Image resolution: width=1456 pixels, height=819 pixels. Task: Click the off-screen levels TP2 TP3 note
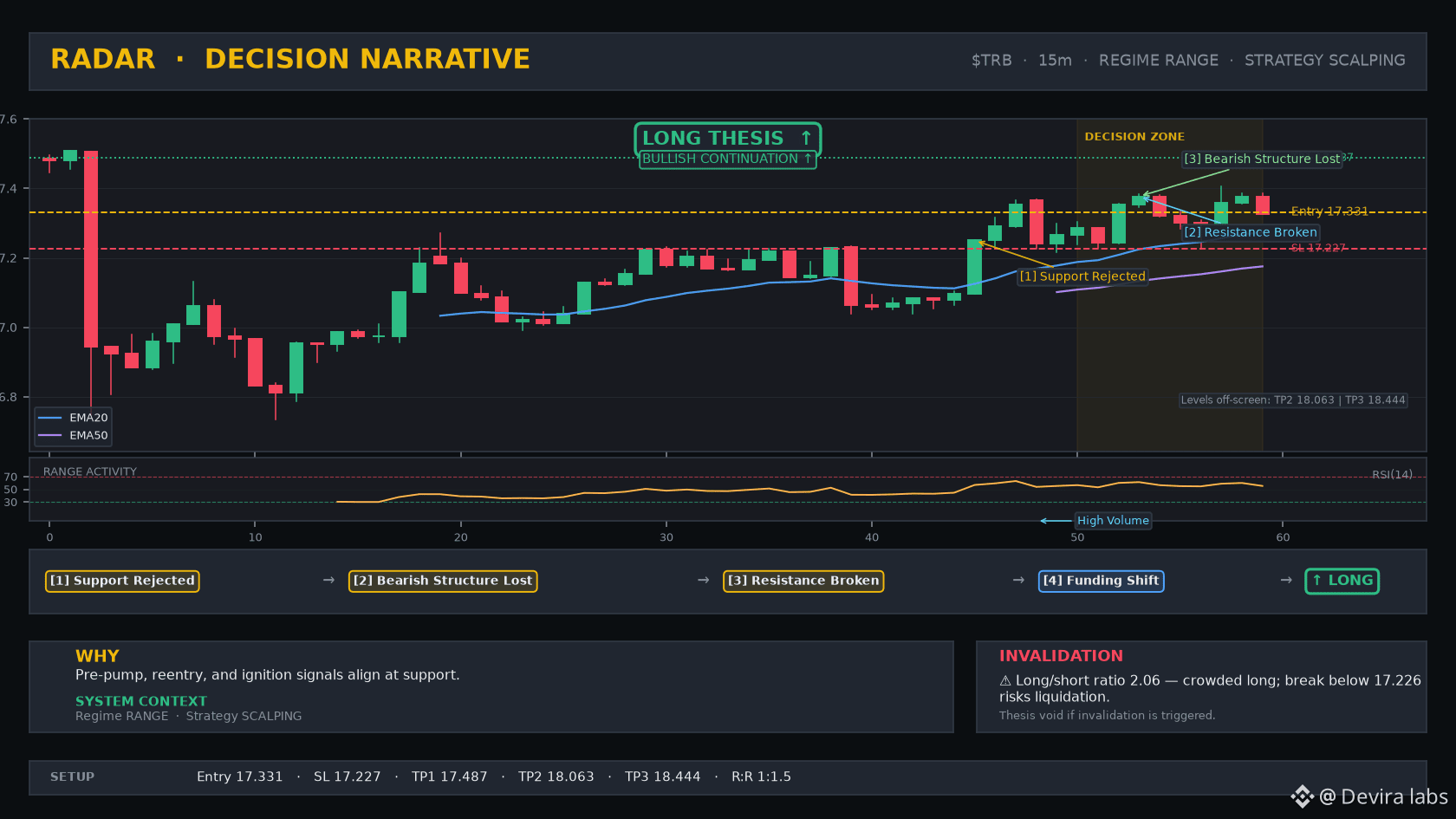click(1293, 400)
